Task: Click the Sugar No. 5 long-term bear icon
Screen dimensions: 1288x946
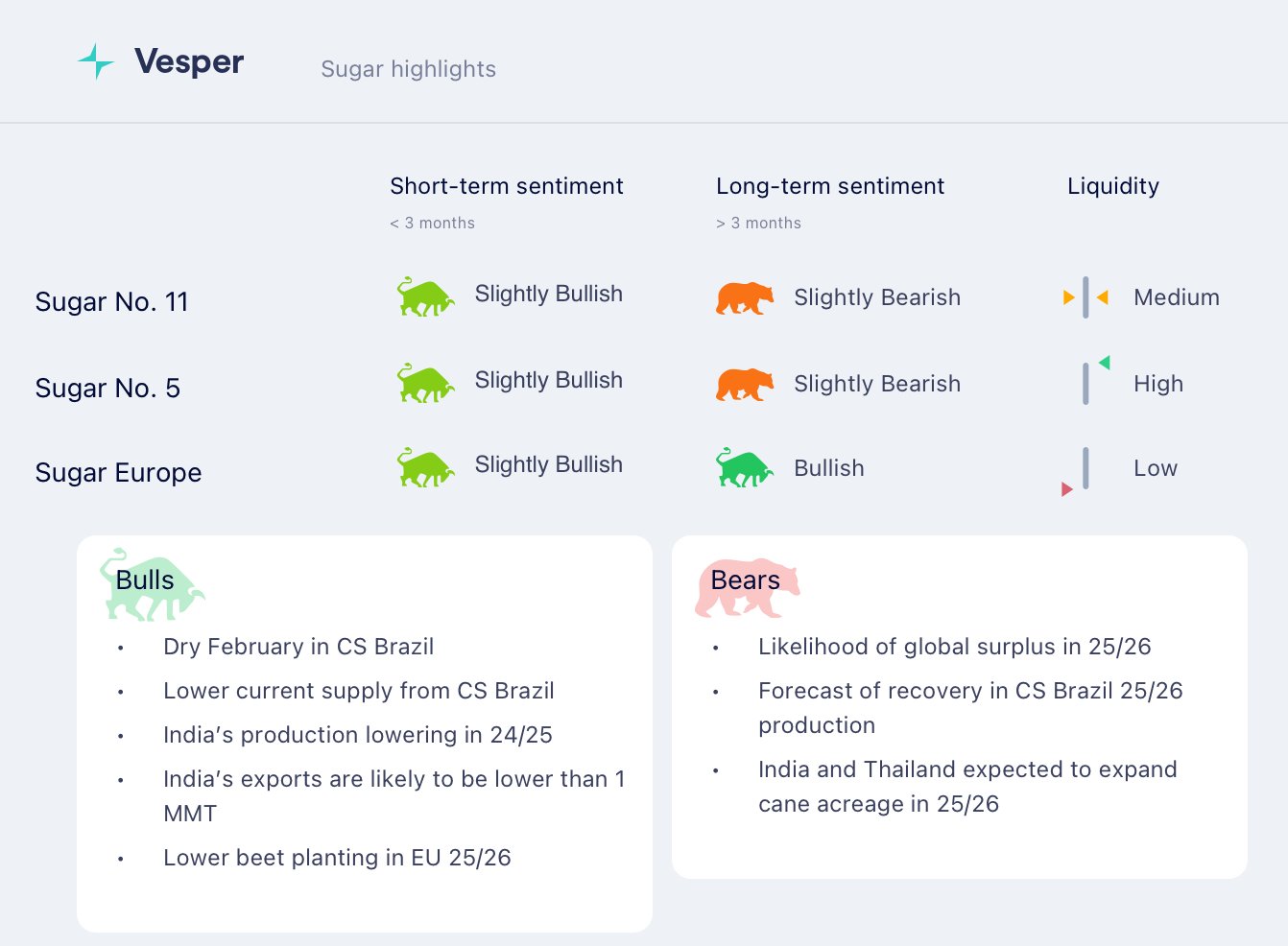Action: coord(744,385)
